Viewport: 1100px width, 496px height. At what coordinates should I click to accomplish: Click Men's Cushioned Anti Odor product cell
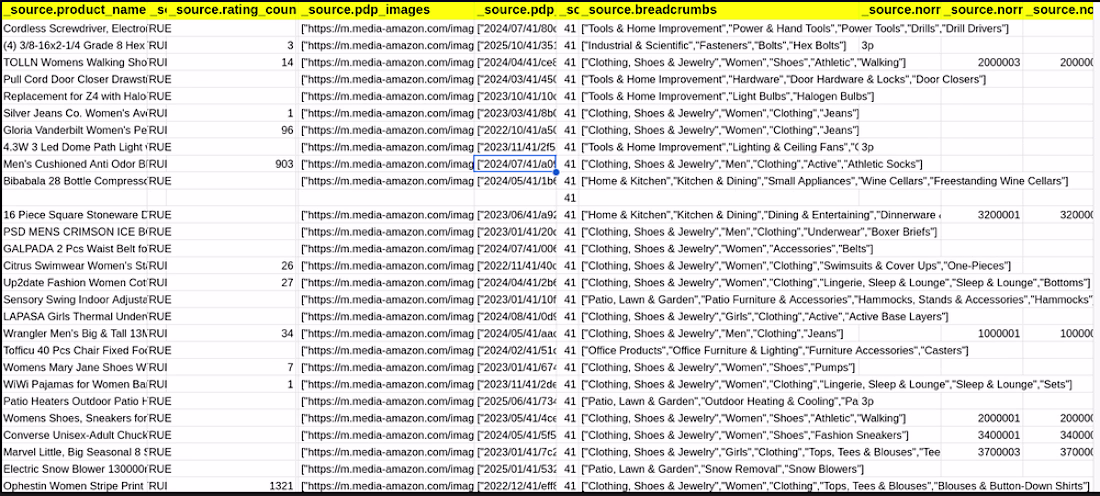(74, 164)
